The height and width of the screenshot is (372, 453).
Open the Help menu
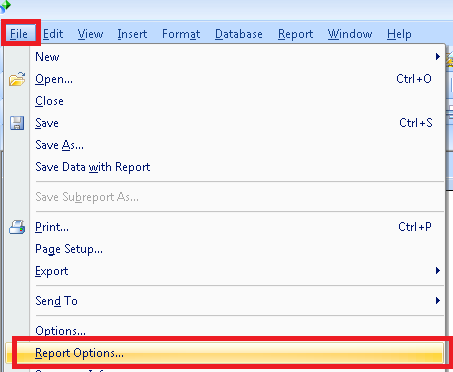[x=399, y=34]
